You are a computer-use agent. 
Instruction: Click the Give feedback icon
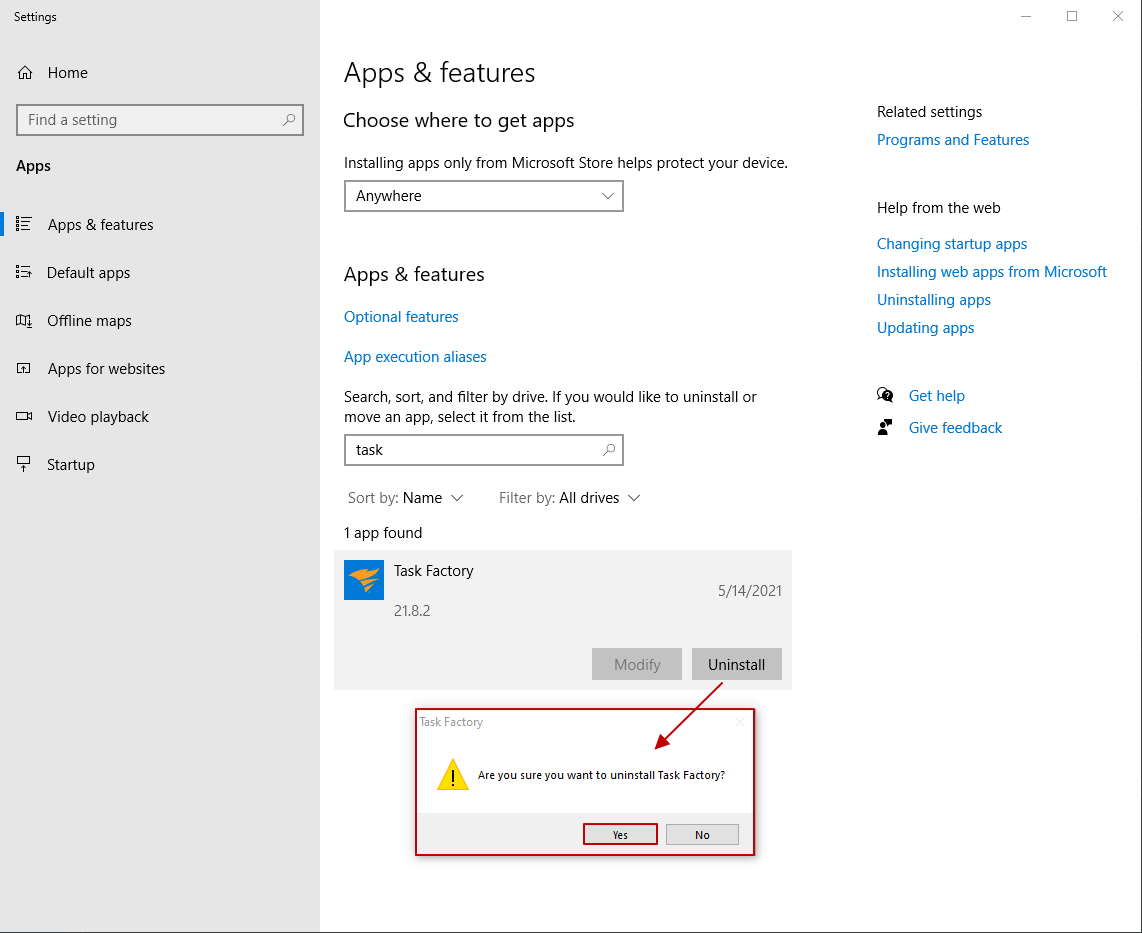(885, 427)
